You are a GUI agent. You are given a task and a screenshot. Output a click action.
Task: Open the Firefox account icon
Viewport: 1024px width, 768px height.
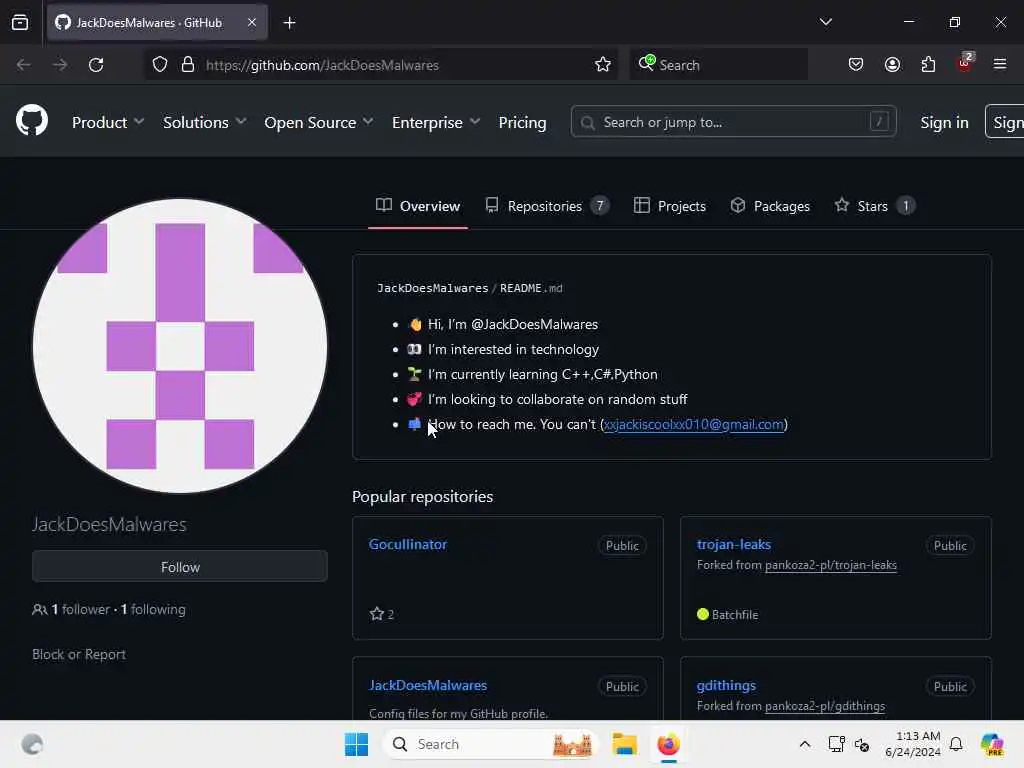(x=892, y=65)
